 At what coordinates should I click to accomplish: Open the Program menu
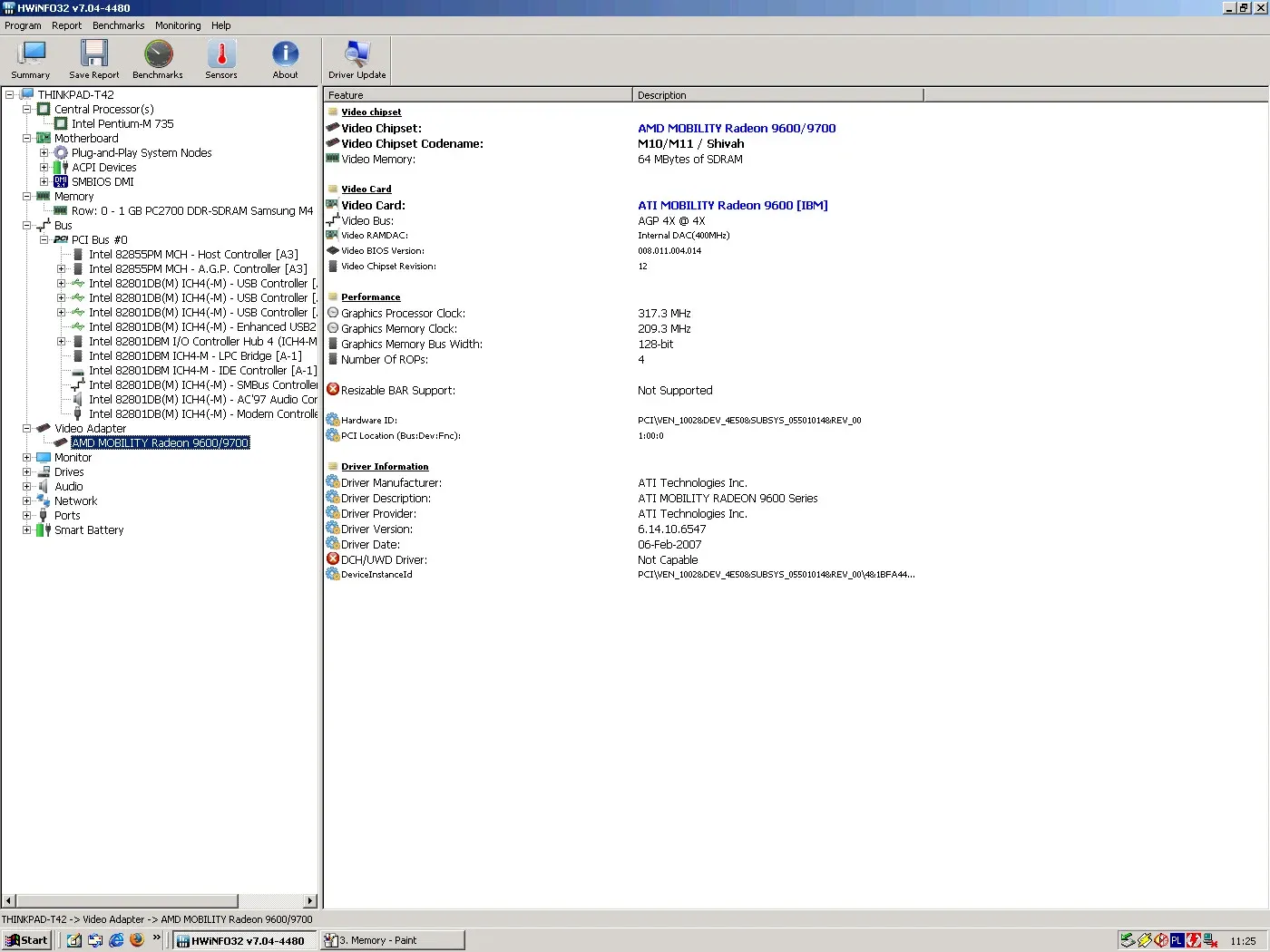coord(23,25)
